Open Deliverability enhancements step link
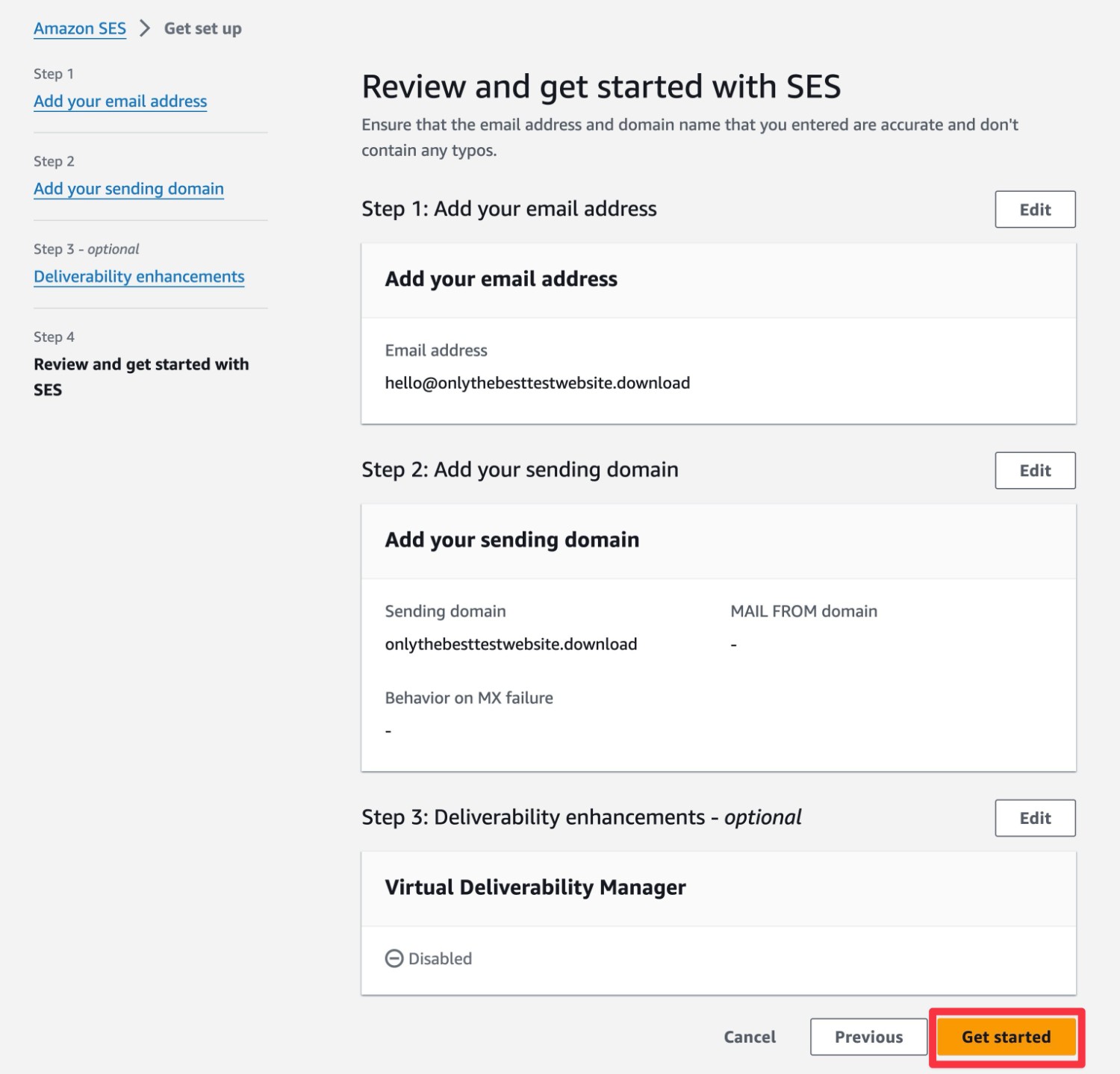 (x=139, y=276)
